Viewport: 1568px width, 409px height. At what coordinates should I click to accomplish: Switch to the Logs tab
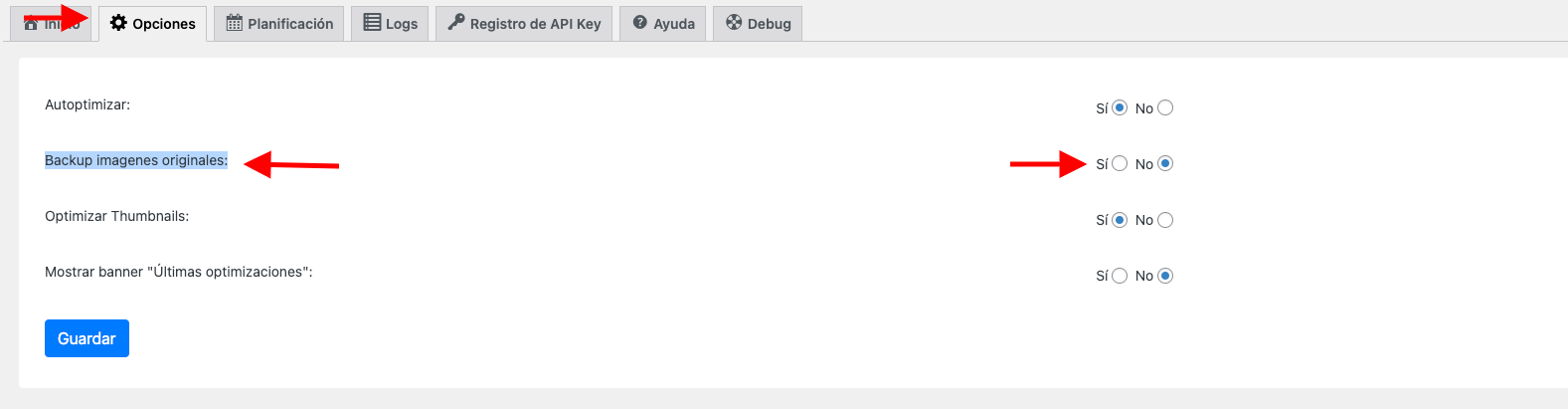[390, 24]
